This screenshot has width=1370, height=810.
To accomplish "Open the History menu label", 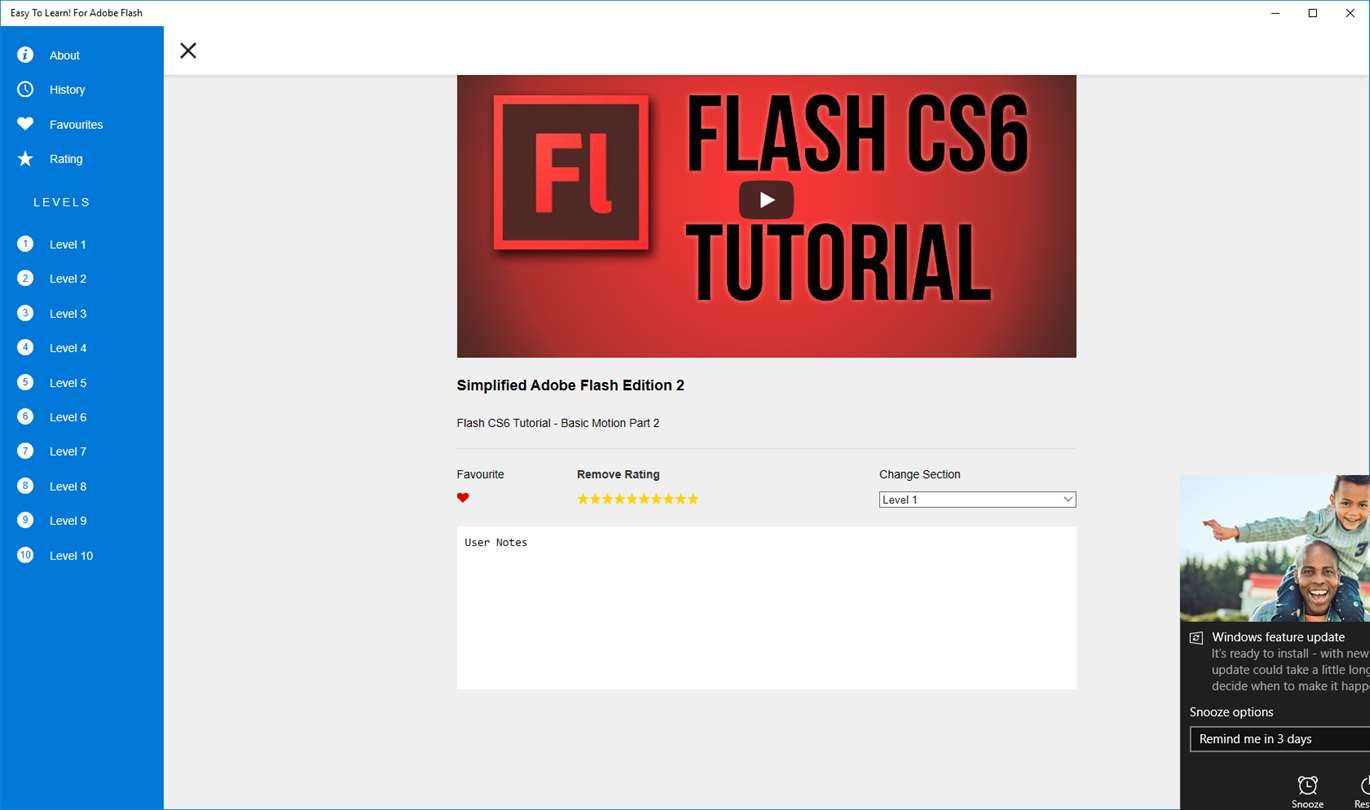I will pyautogui.click(x=67, y=90).
